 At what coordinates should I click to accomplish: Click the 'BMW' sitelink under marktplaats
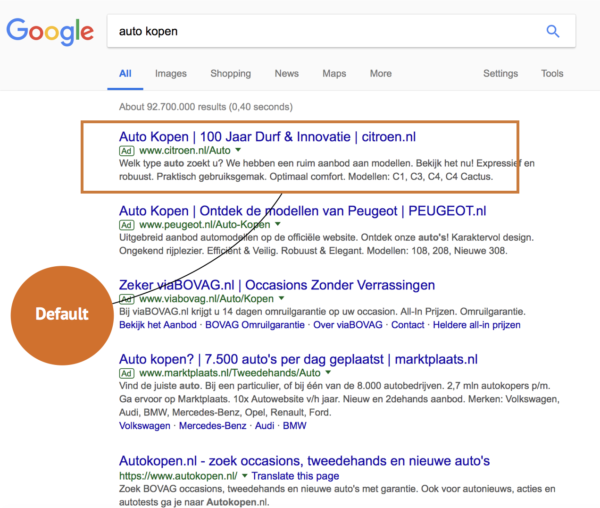click(295, 426)
